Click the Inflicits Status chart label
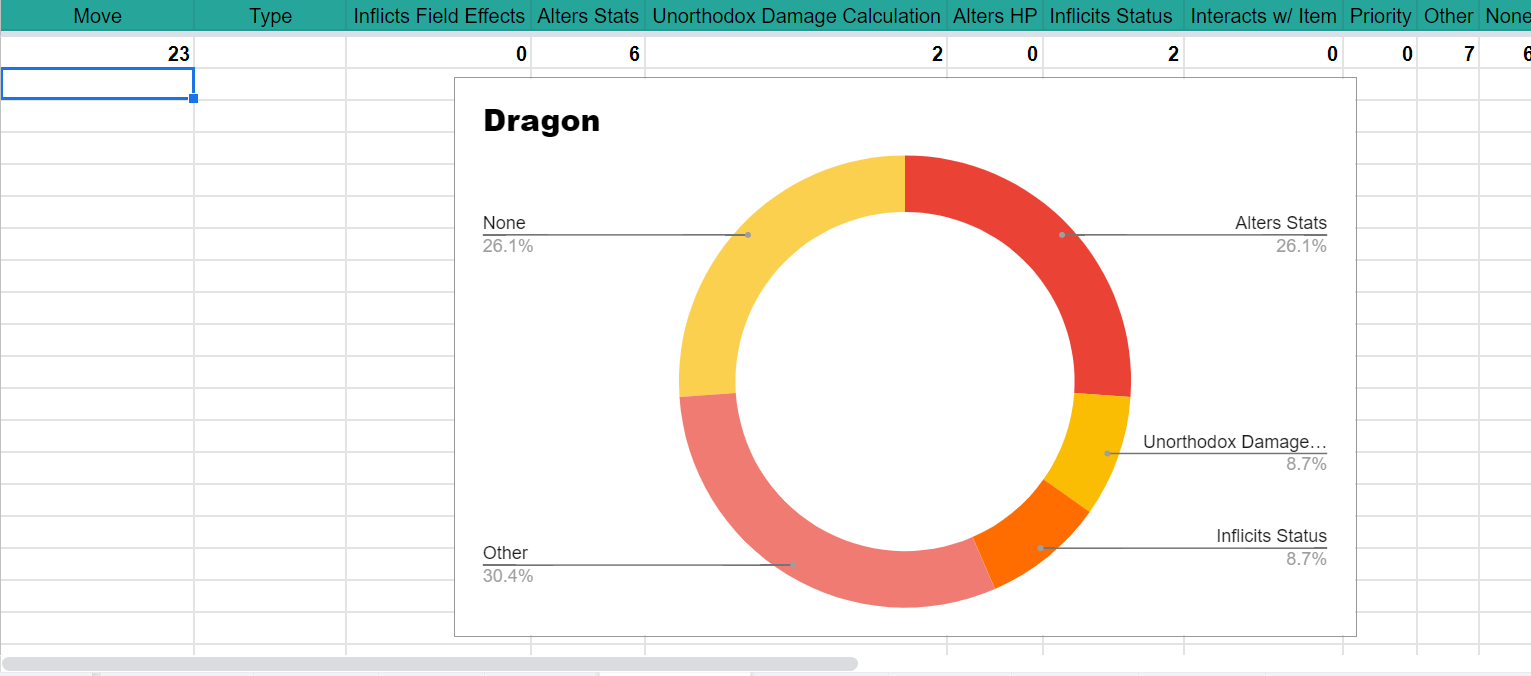The image size is (1531, 676). pos(1271,536)
